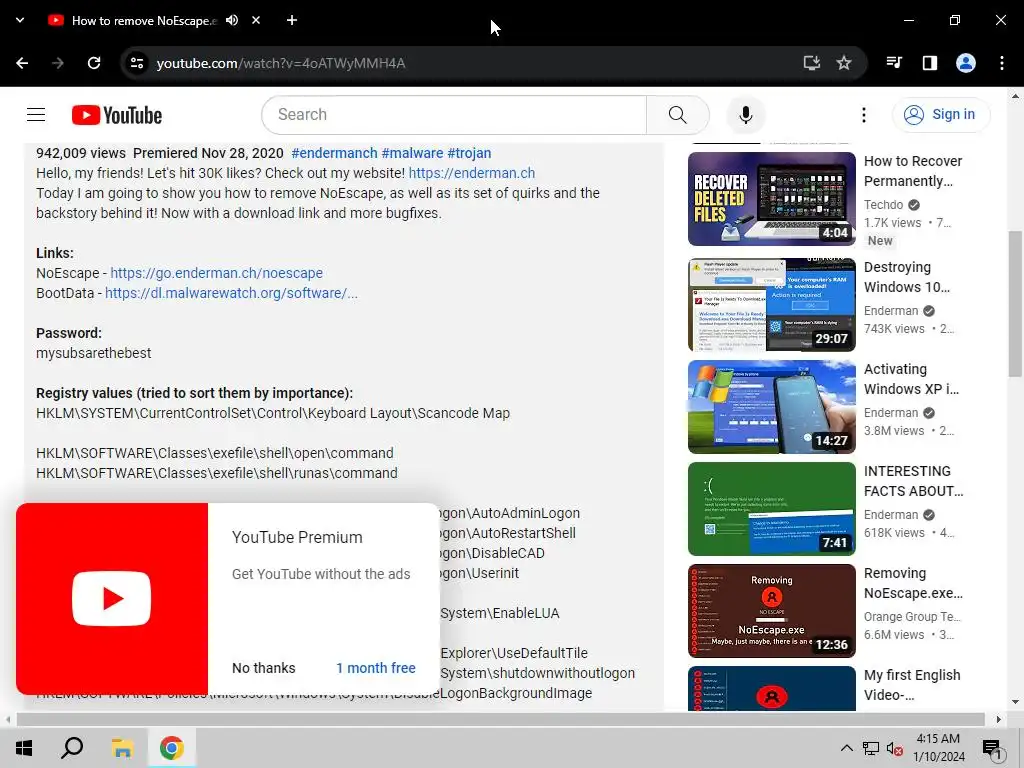Open the media control icon in Chrome toolbar
The height and width of the screenshot is (768, 1024).
pyautogui.click(x=894, y=63)
